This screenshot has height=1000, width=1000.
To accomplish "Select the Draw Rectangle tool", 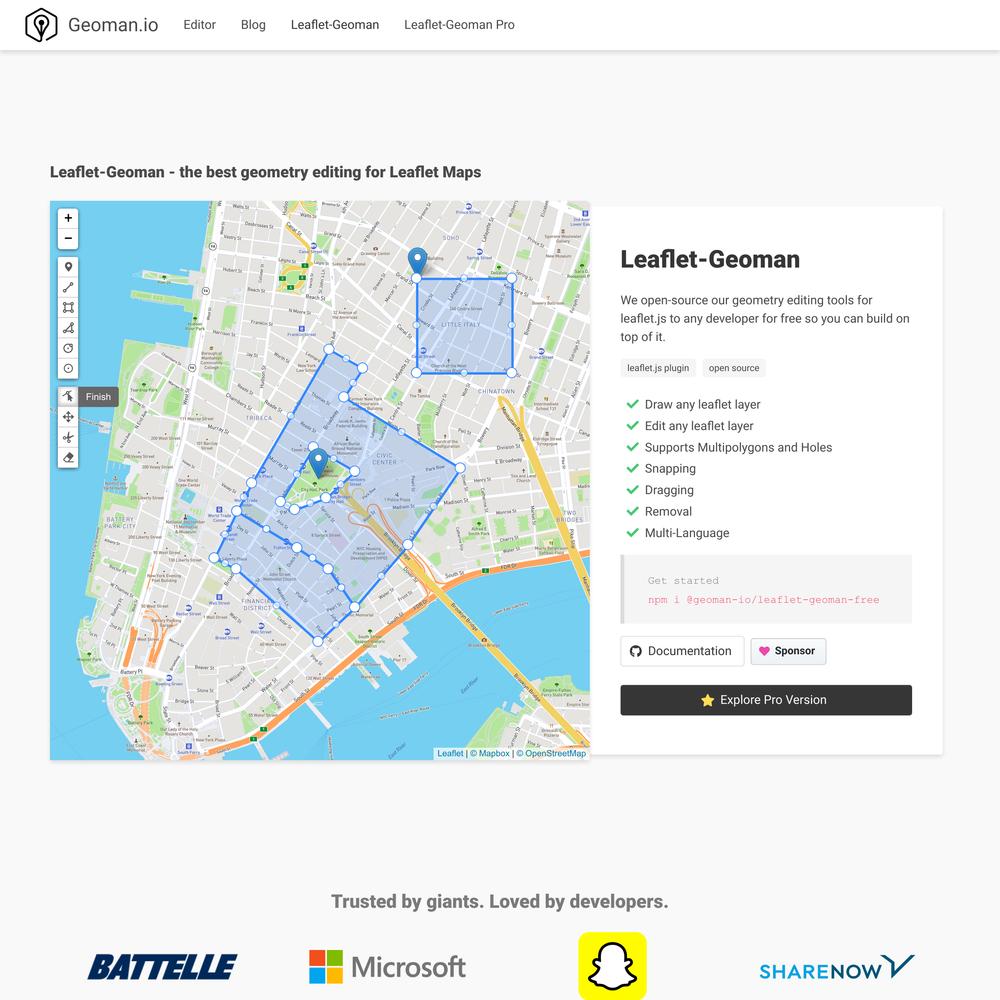I will pos(68,307).
